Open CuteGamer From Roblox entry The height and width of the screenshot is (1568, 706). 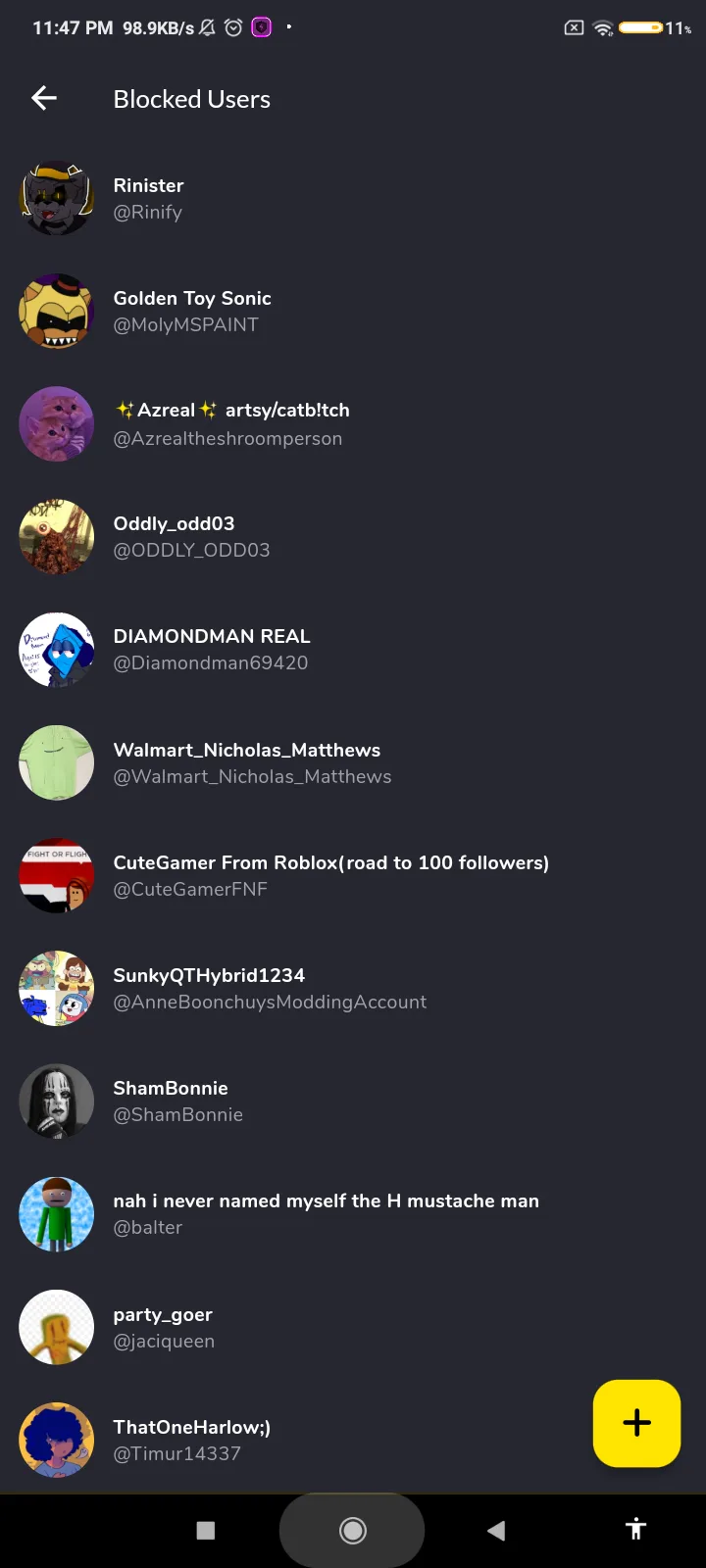353,875
